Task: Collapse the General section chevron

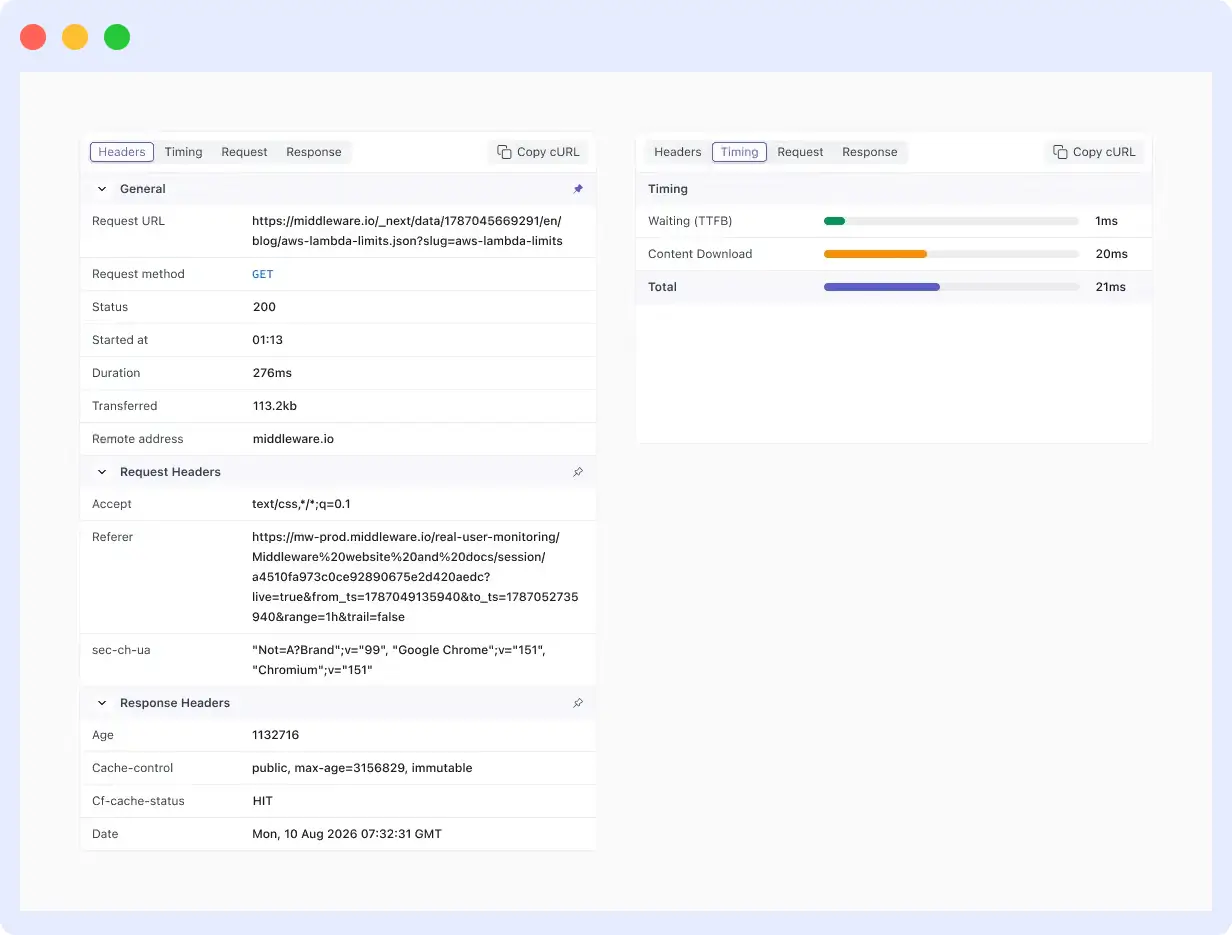Action: (x=102, y=189)
